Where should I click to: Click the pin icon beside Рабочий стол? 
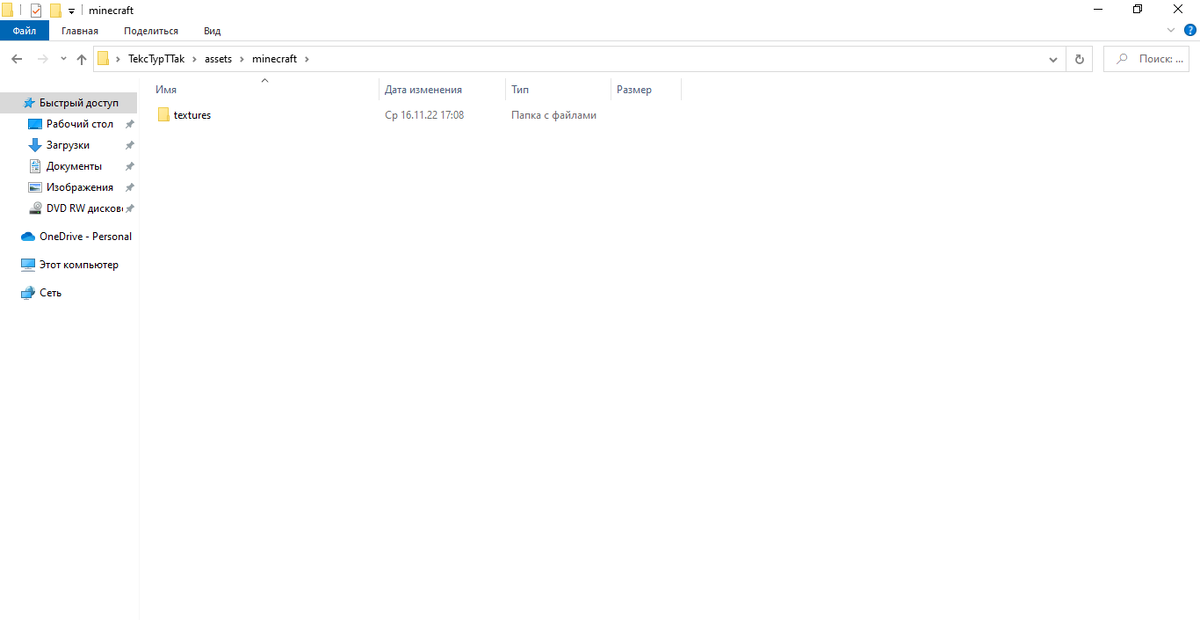(x=129, y=124)
